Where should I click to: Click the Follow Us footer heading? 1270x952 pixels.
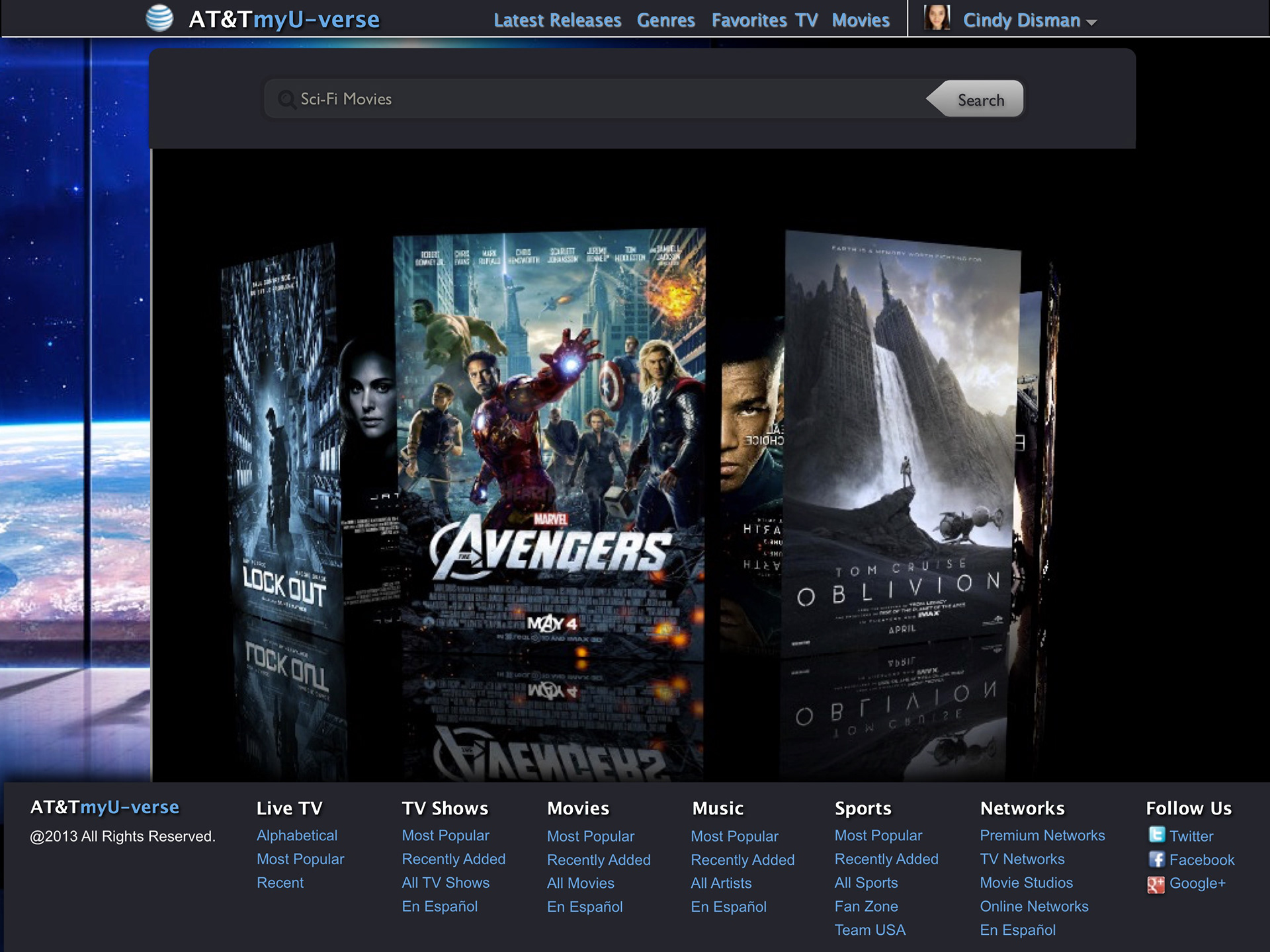pyautogui.click(x=1189, y=809)
